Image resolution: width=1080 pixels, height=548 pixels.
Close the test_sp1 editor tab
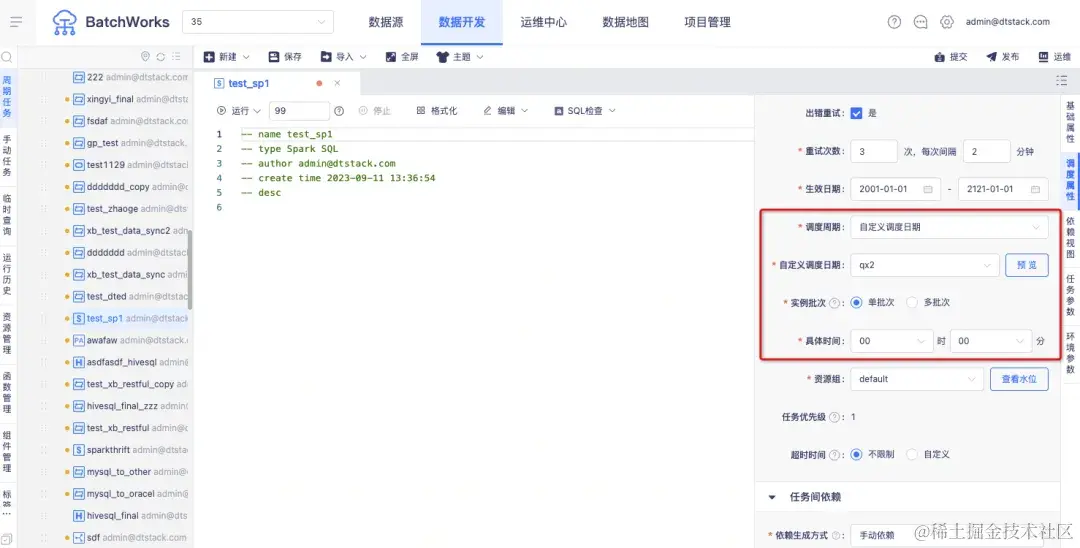pyautogui.click(x=338, y=83)
